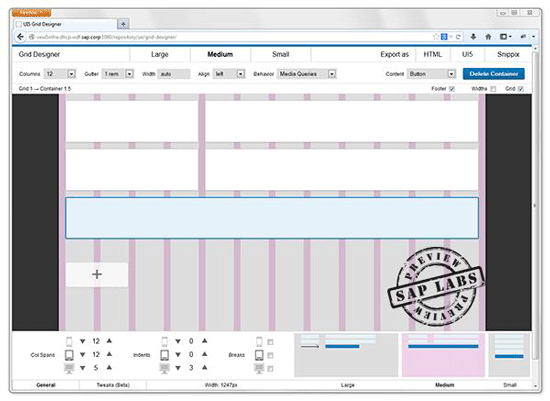Viewport: 550px width, 401px height.
Task: Click phone icon in Breaks section
Action: 259,341
